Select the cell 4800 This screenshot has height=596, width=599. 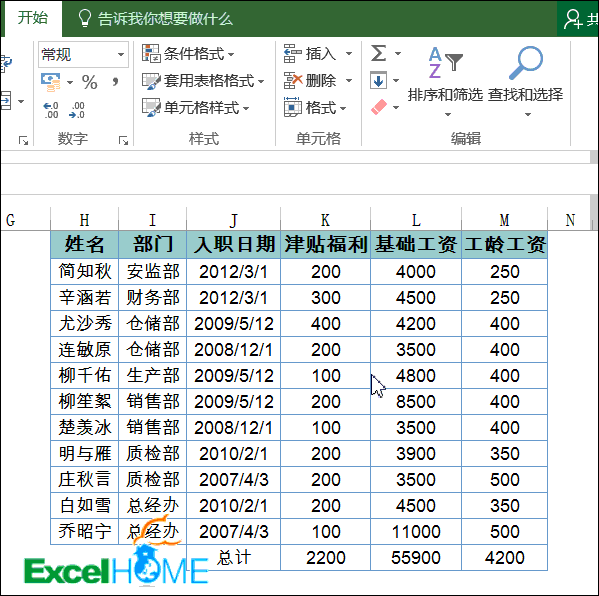click(416, 376)
